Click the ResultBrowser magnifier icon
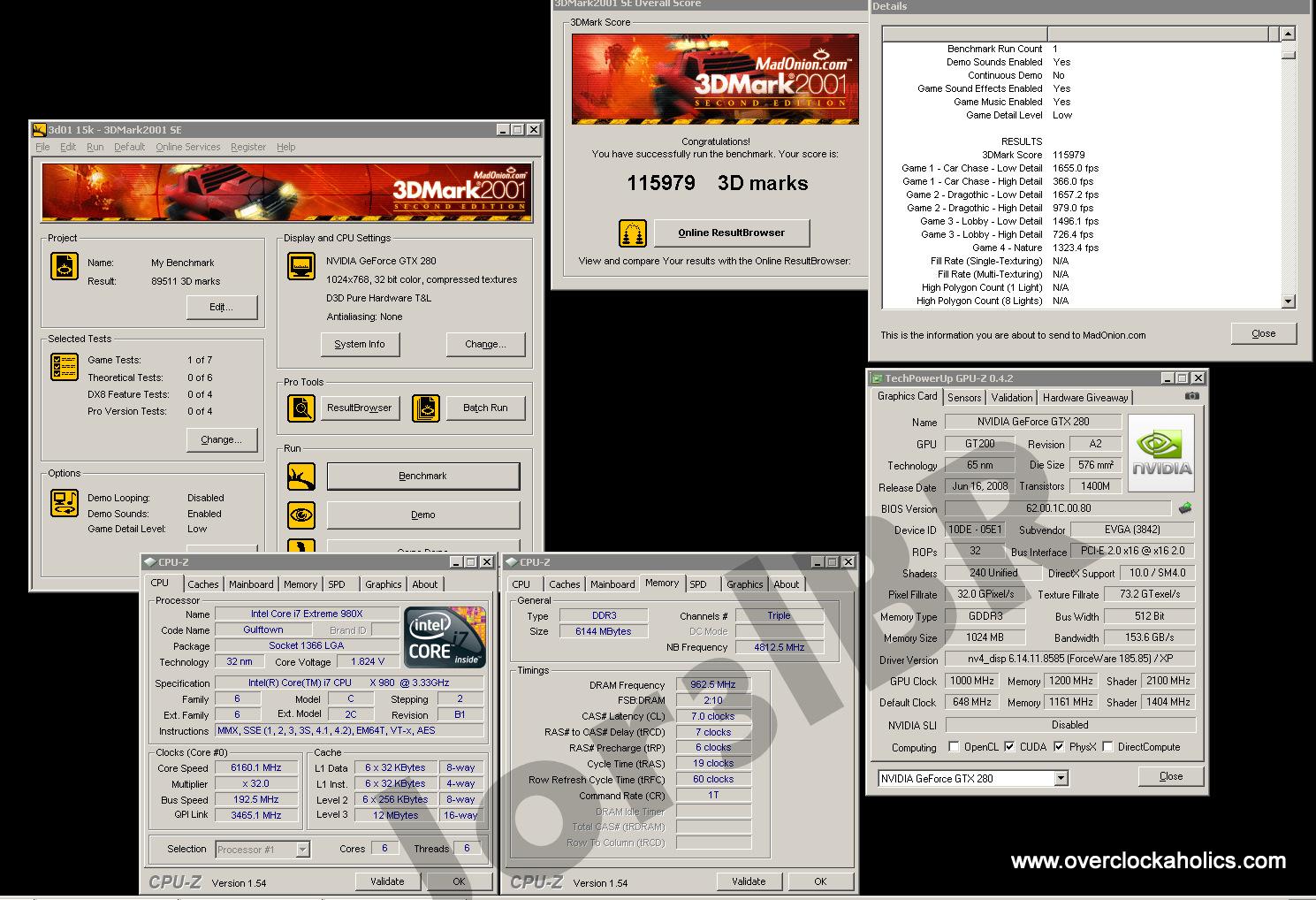1316x900 pixels. [x=301, y=408]
